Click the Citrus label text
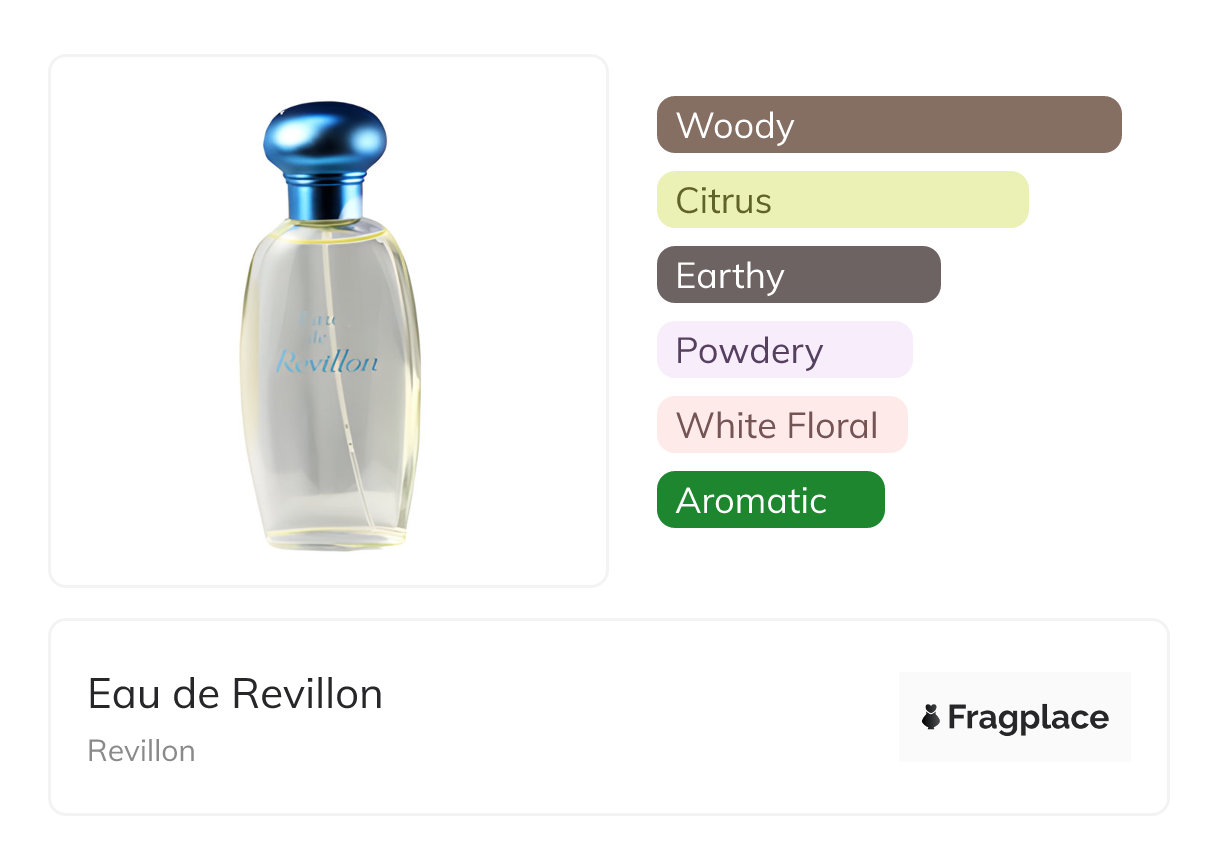Image resolution: width=1218 pixels, height=864 pixels. 724,201
